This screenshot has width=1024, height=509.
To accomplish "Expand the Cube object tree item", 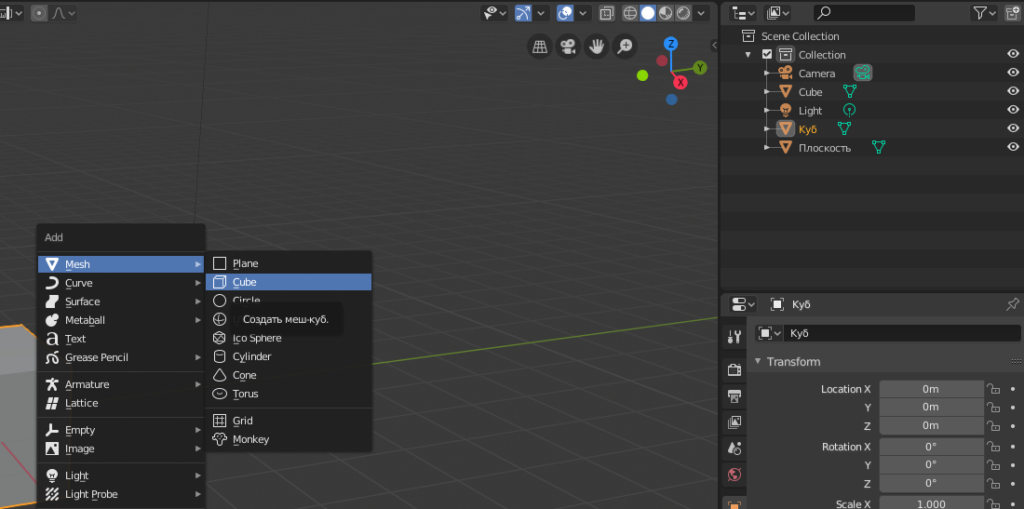I will click(x=767, y=92).
